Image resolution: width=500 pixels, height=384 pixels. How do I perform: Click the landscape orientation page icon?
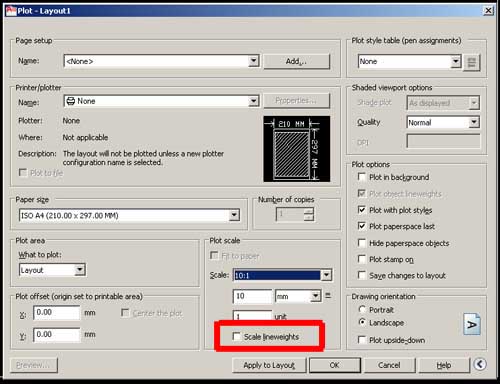[x=472, y=324]
